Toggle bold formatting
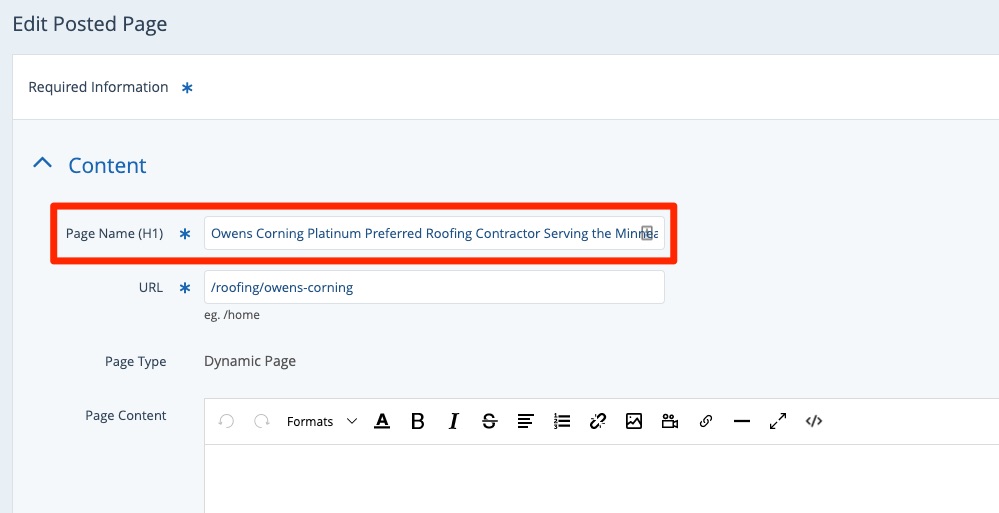Image resolution: width=999 pixels, height=513 pixels. point(418,422)
